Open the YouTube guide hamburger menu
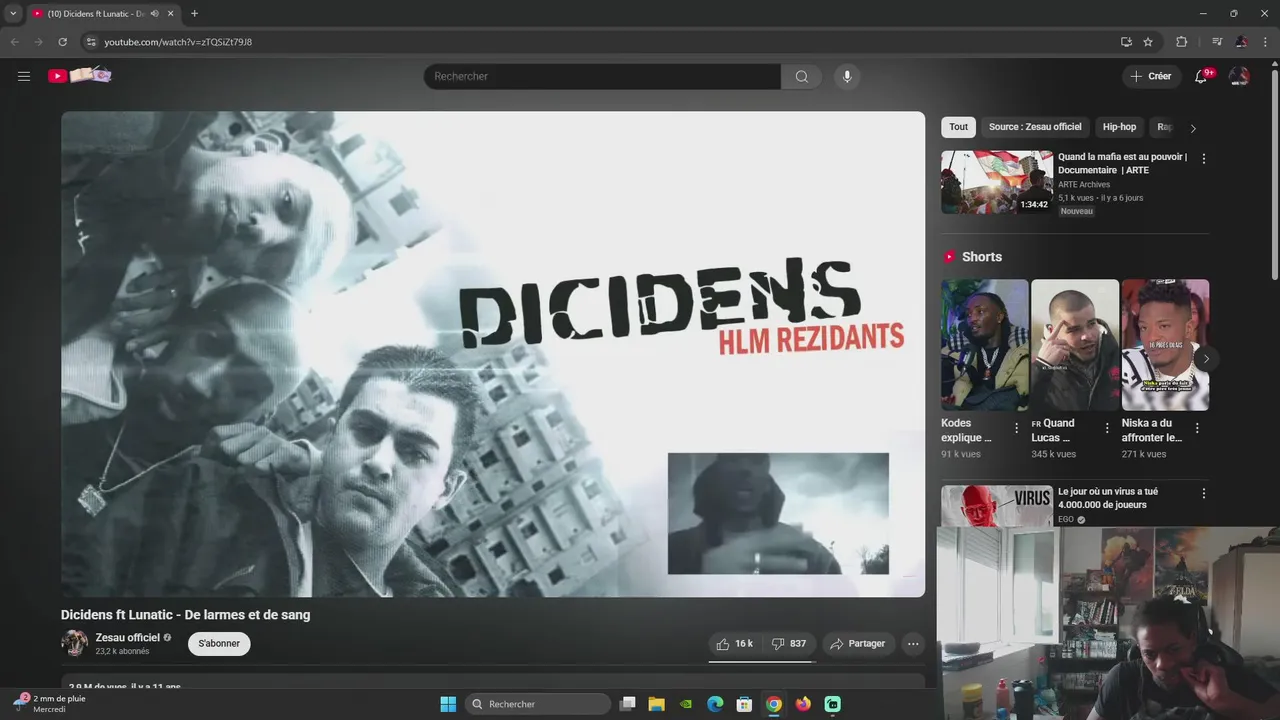This screenshot has width=1280, height=720. [24, 76]
